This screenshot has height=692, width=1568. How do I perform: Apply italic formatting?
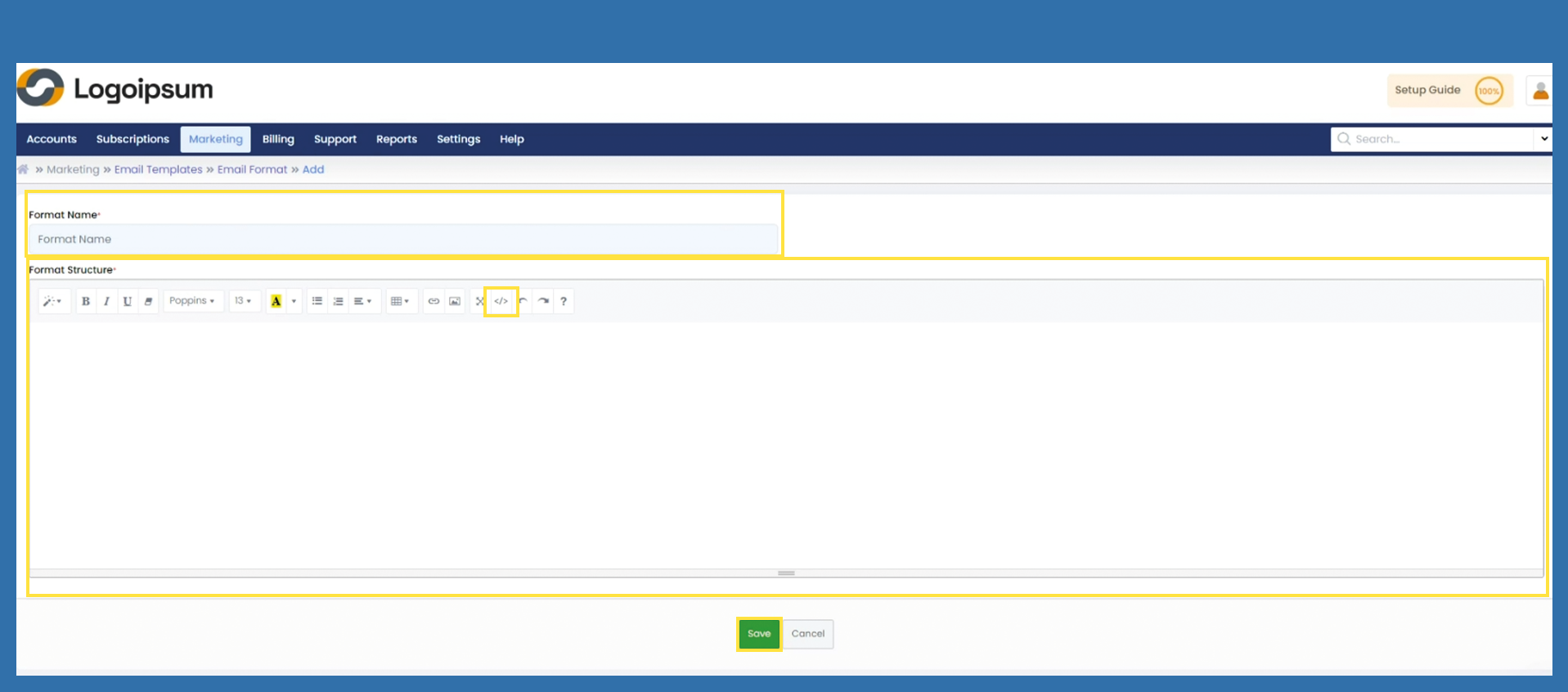106,301
